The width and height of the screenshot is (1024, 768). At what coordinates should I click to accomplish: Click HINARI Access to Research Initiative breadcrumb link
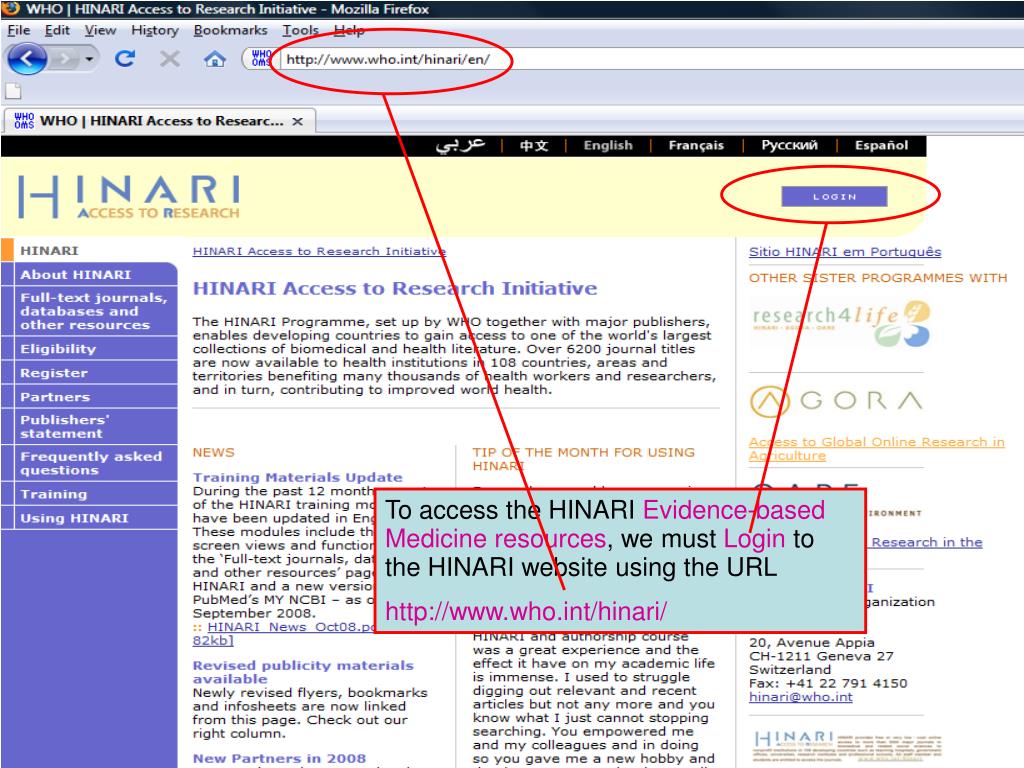(x=319, y=251)
